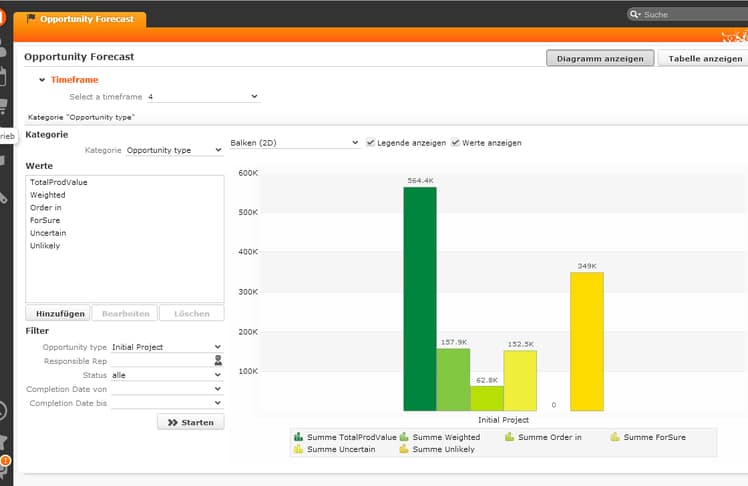This screenshot has height=486, width=748.
Task: Disable the Werte anzeigen checkbox
Action: (456, 143)
